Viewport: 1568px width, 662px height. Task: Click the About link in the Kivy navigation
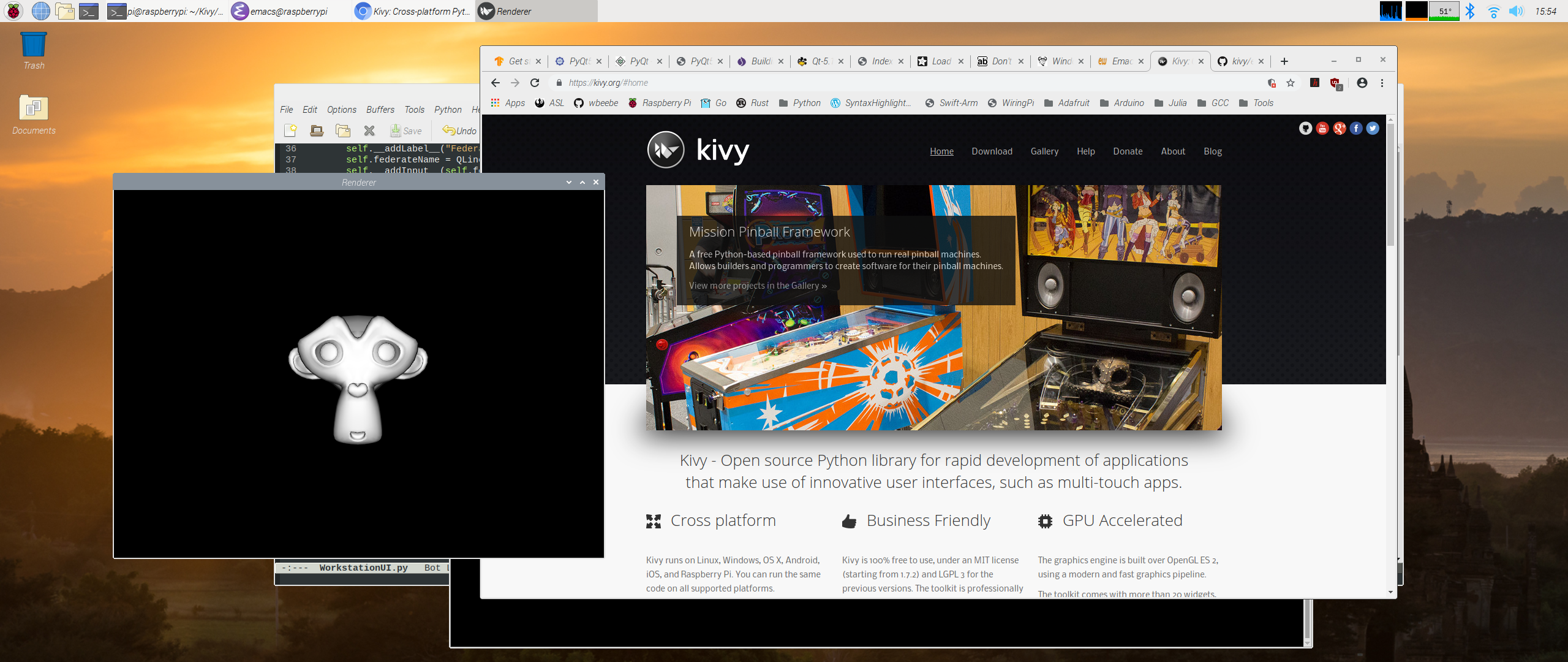(1173, 151)
